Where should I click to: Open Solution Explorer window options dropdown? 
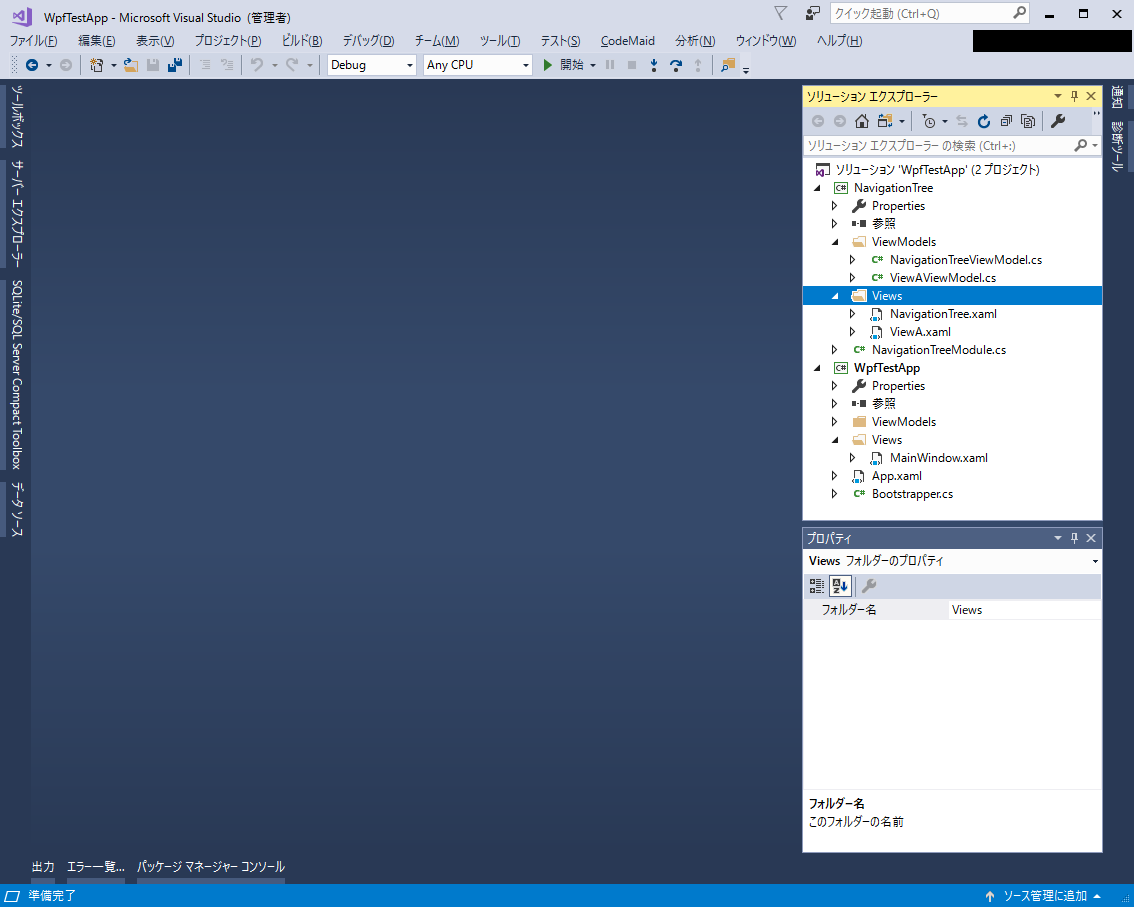pyautogui.click(x=1057, y=96)
